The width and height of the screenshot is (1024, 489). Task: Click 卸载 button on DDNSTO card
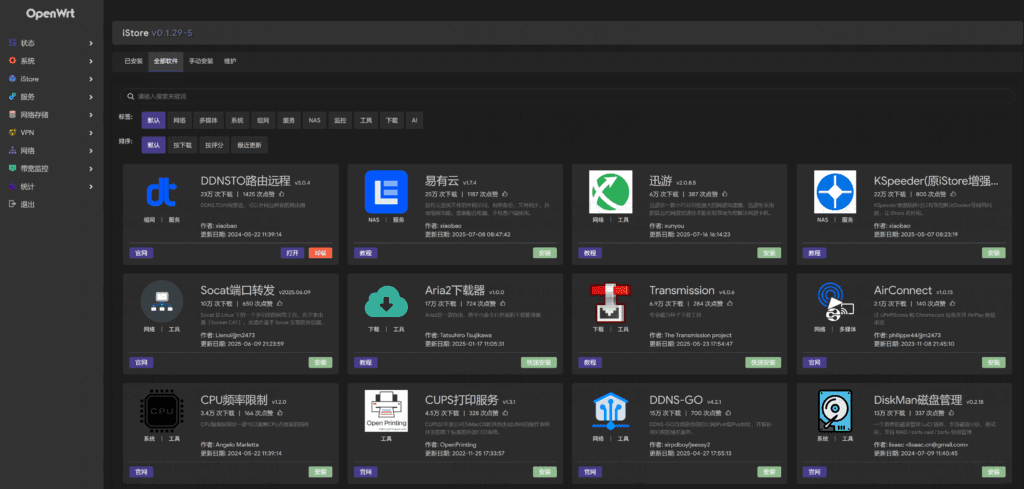pyautogui.click(x=320, y=253)
